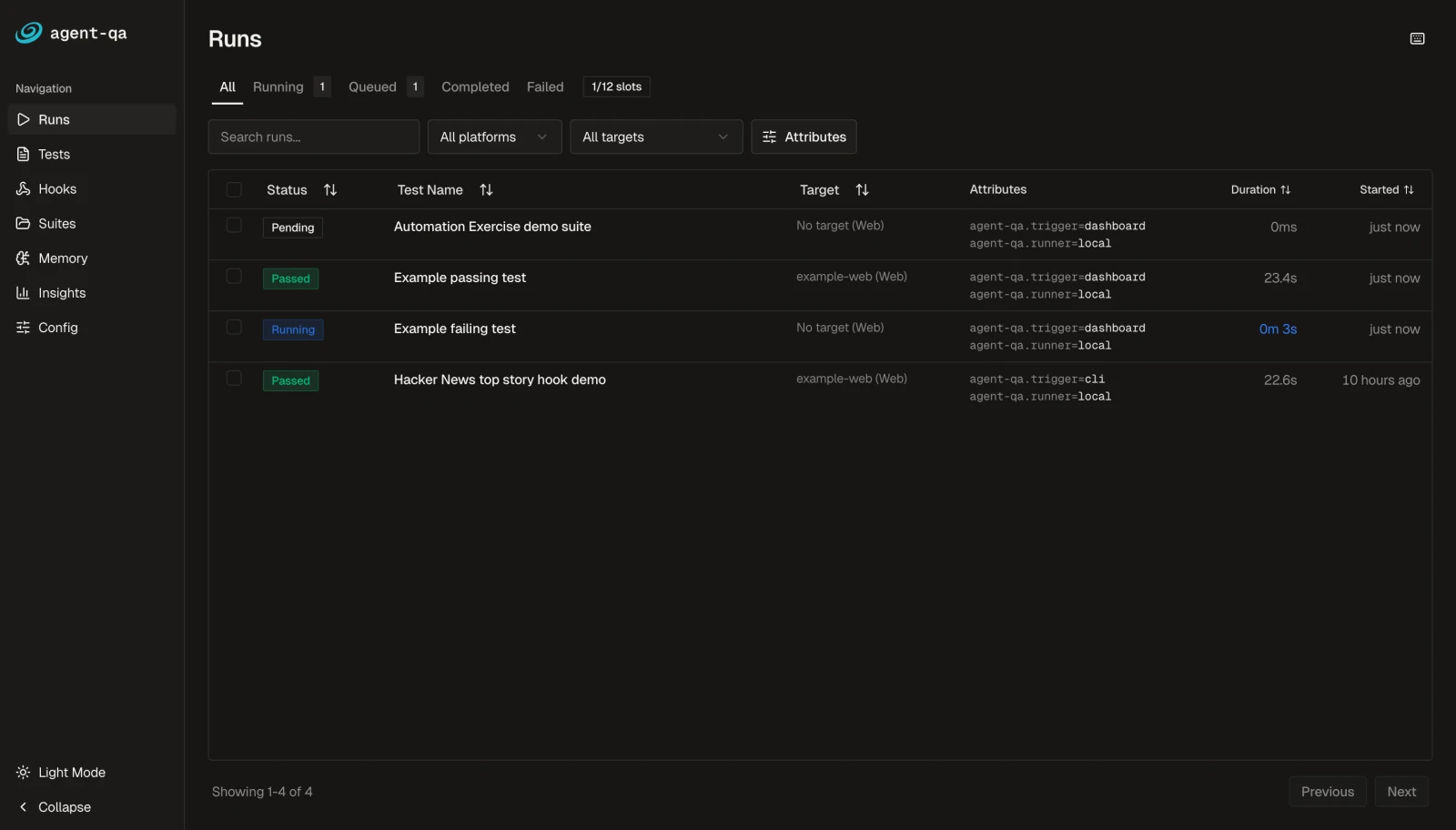This screenshot has width=1456, height=830.
Task: Open the All targets dropdown
Action: point(656,137)
